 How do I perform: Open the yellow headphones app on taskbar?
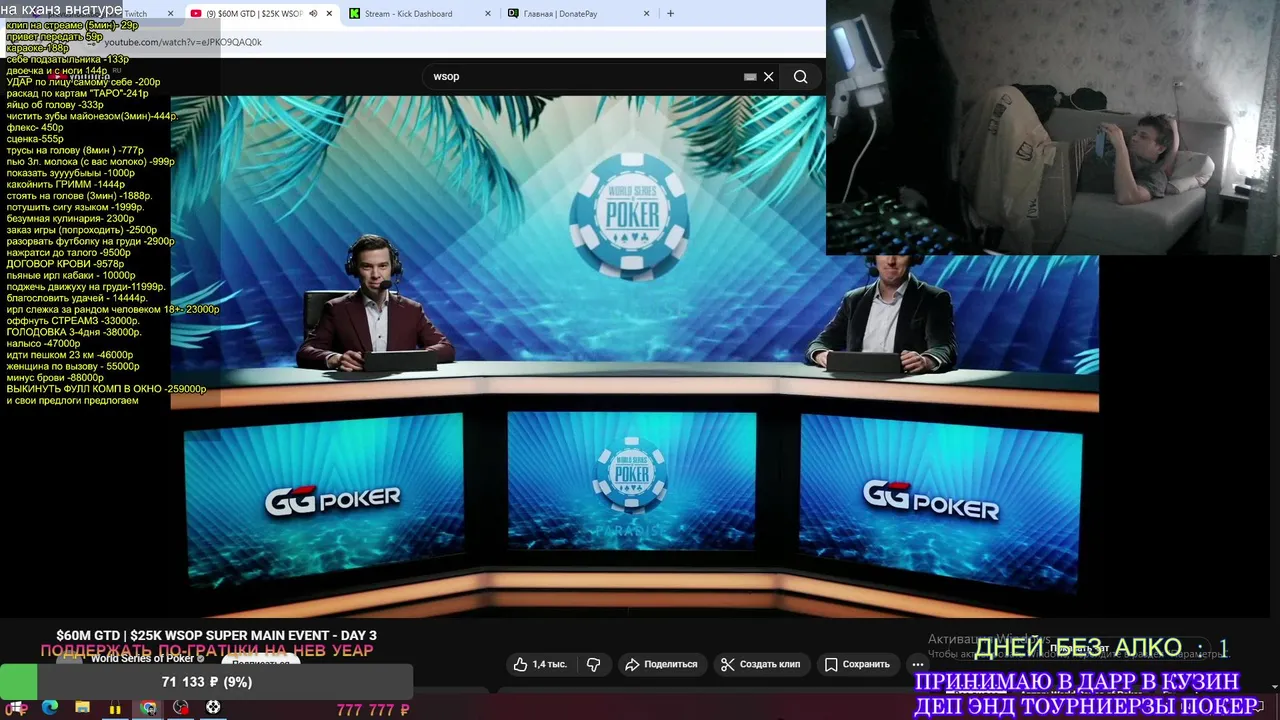point(115,708)
